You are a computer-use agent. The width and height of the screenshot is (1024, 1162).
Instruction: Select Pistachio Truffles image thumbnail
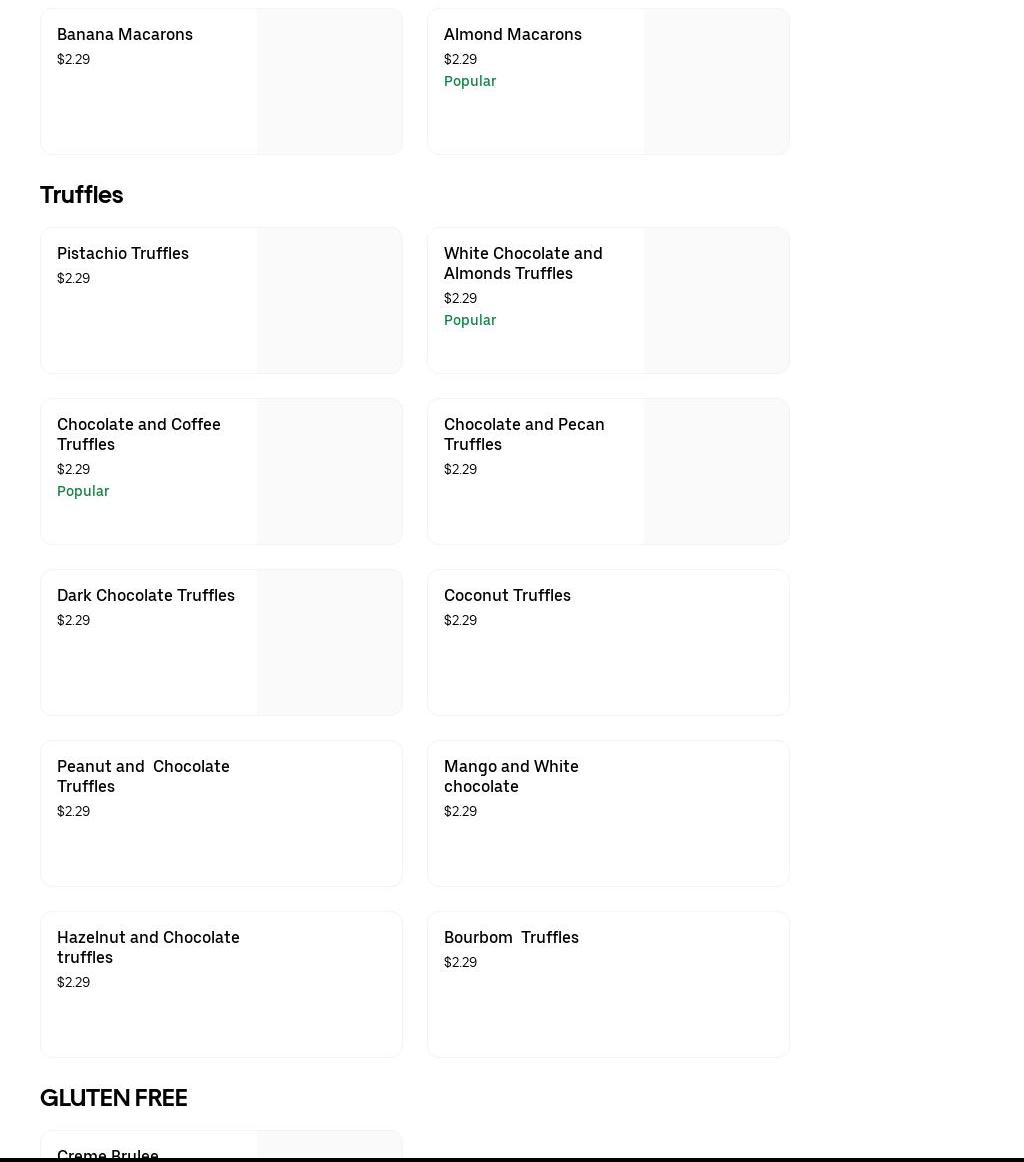click(x=329, y=300)
